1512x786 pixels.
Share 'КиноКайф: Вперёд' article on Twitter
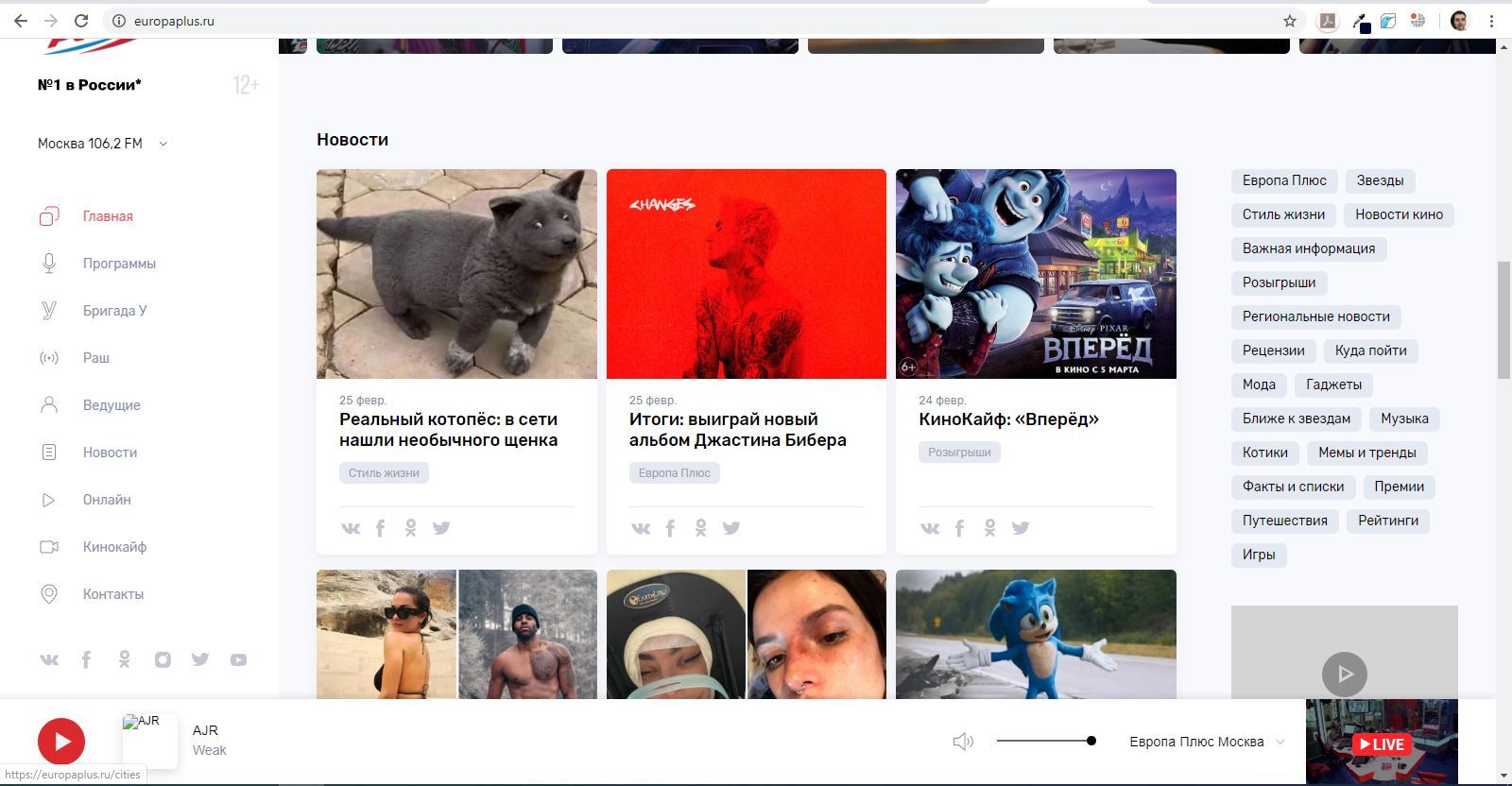(1021, 528)
